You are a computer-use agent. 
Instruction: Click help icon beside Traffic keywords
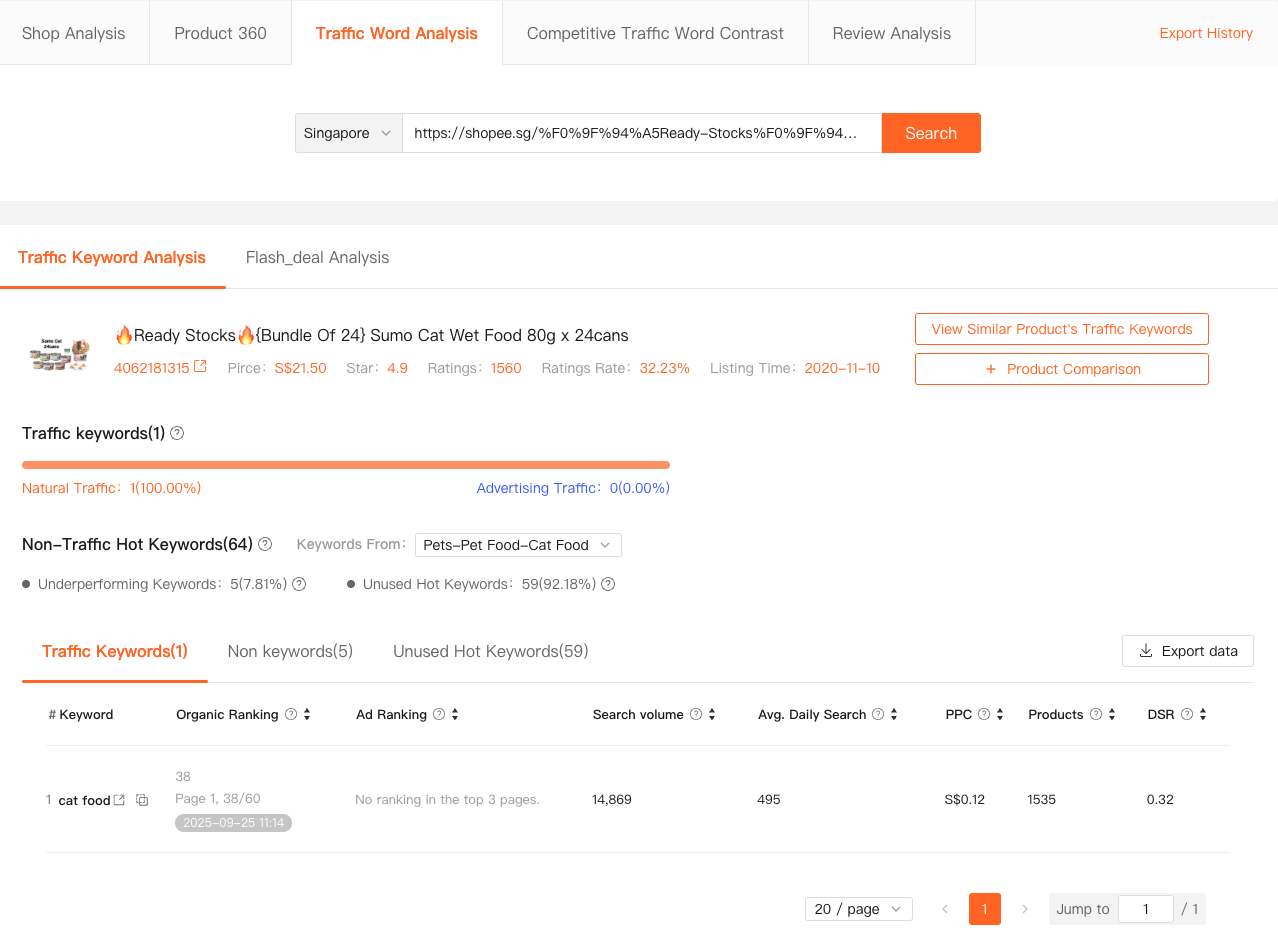tap(177, 433)
